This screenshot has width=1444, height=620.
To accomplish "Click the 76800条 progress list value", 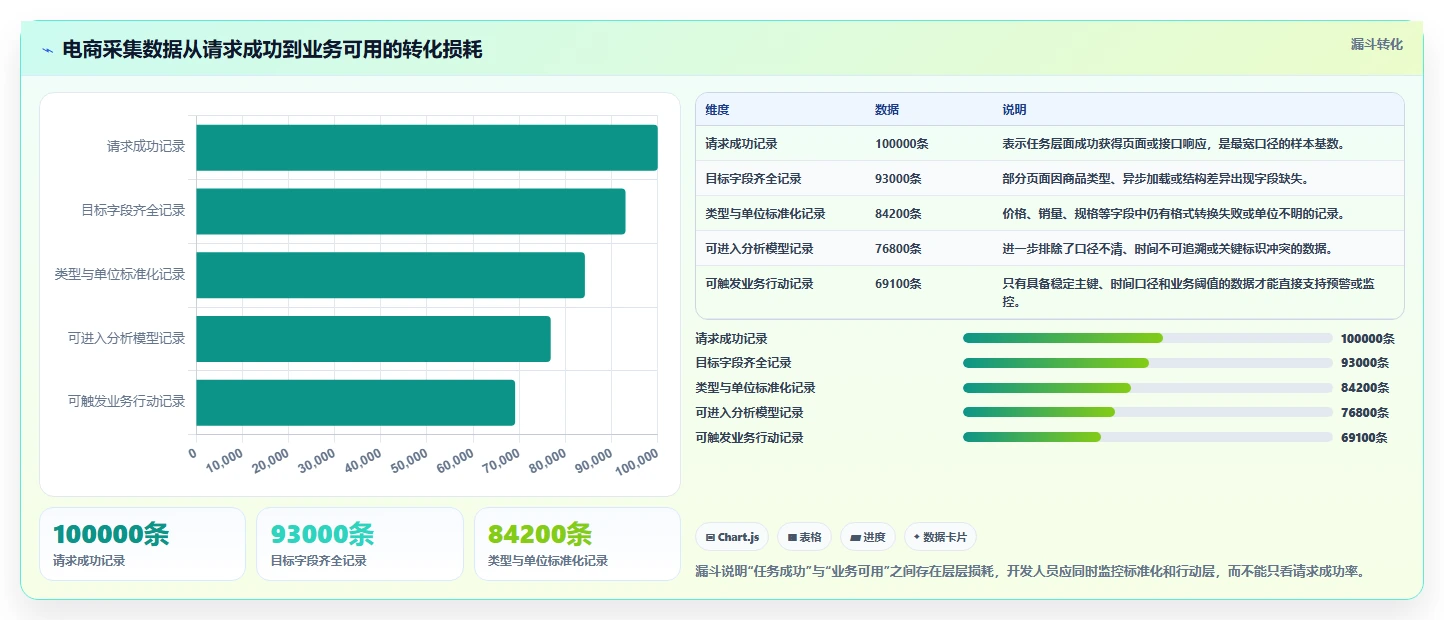I will (x=1364, y=413).
